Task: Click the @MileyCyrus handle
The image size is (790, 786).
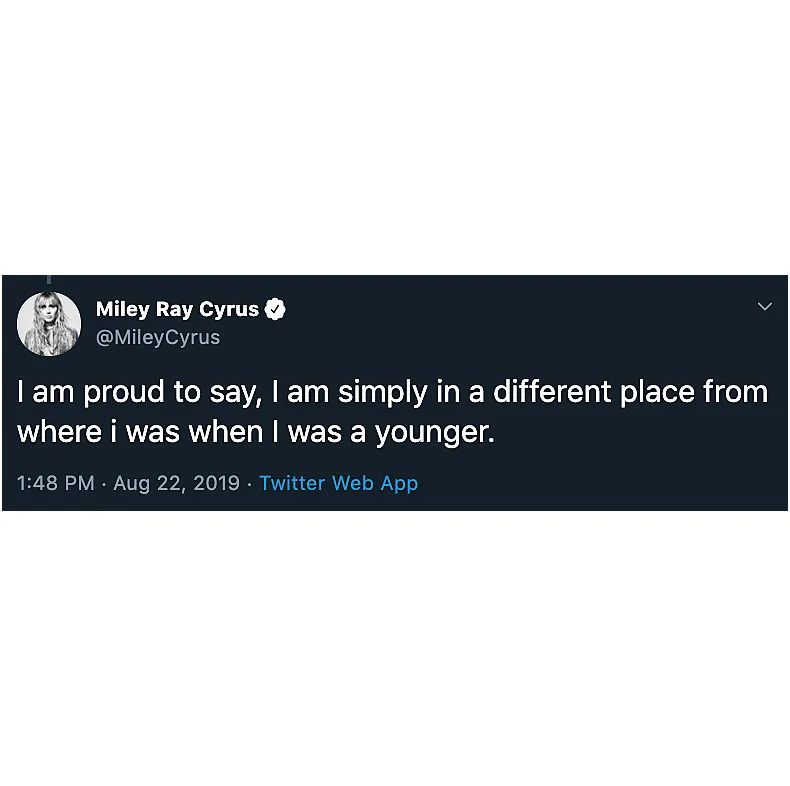Action: click(157, 337)
